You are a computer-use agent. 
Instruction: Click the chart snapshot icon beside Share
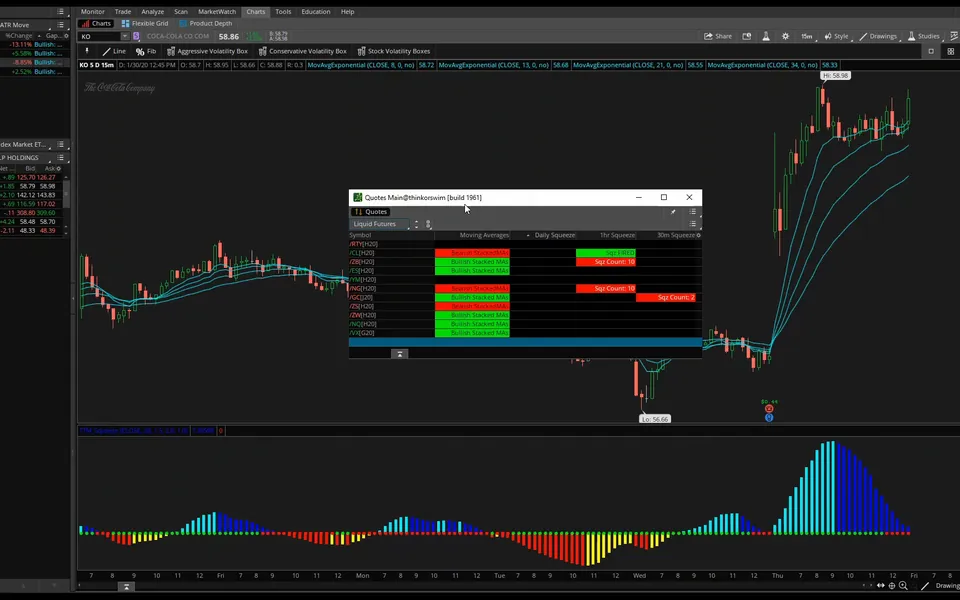click(x=747, y=36)
